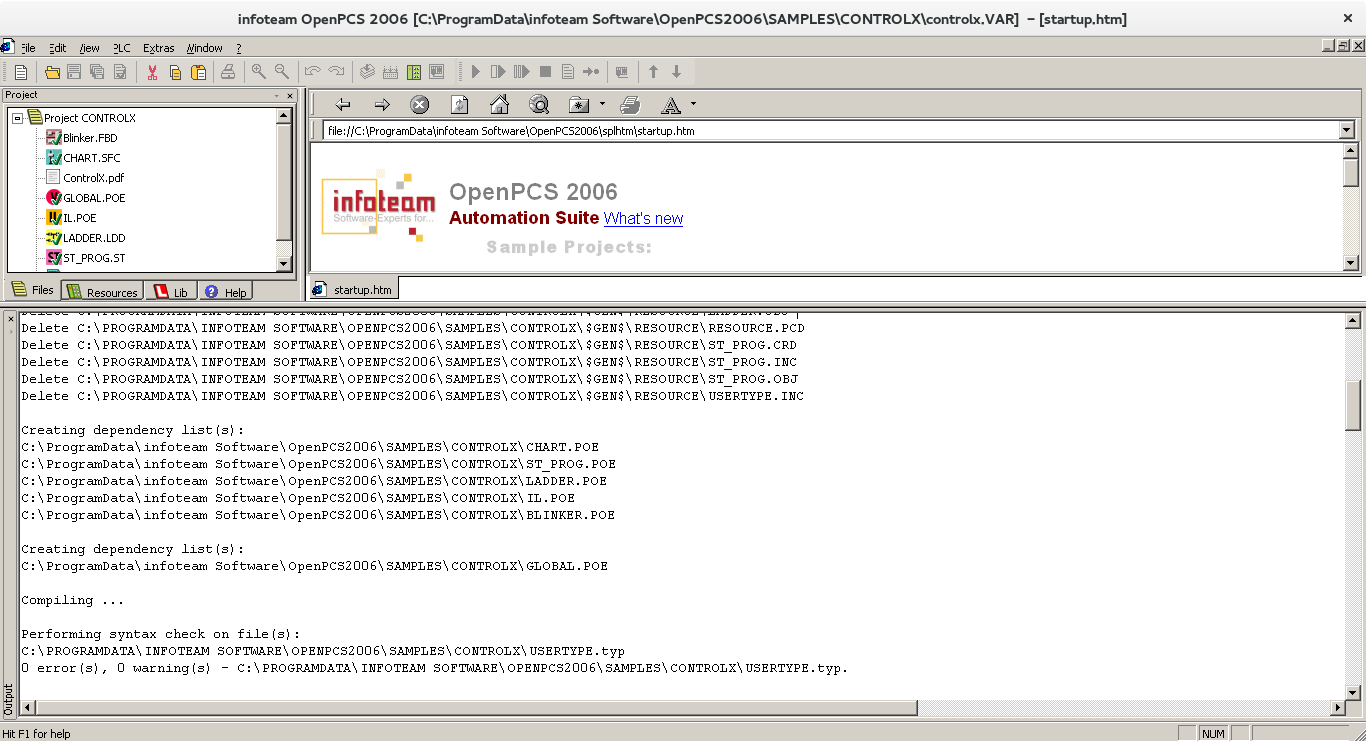Select IL.POE in the project tree
The height and width of the screenshot is (741, 1366).
79,218
